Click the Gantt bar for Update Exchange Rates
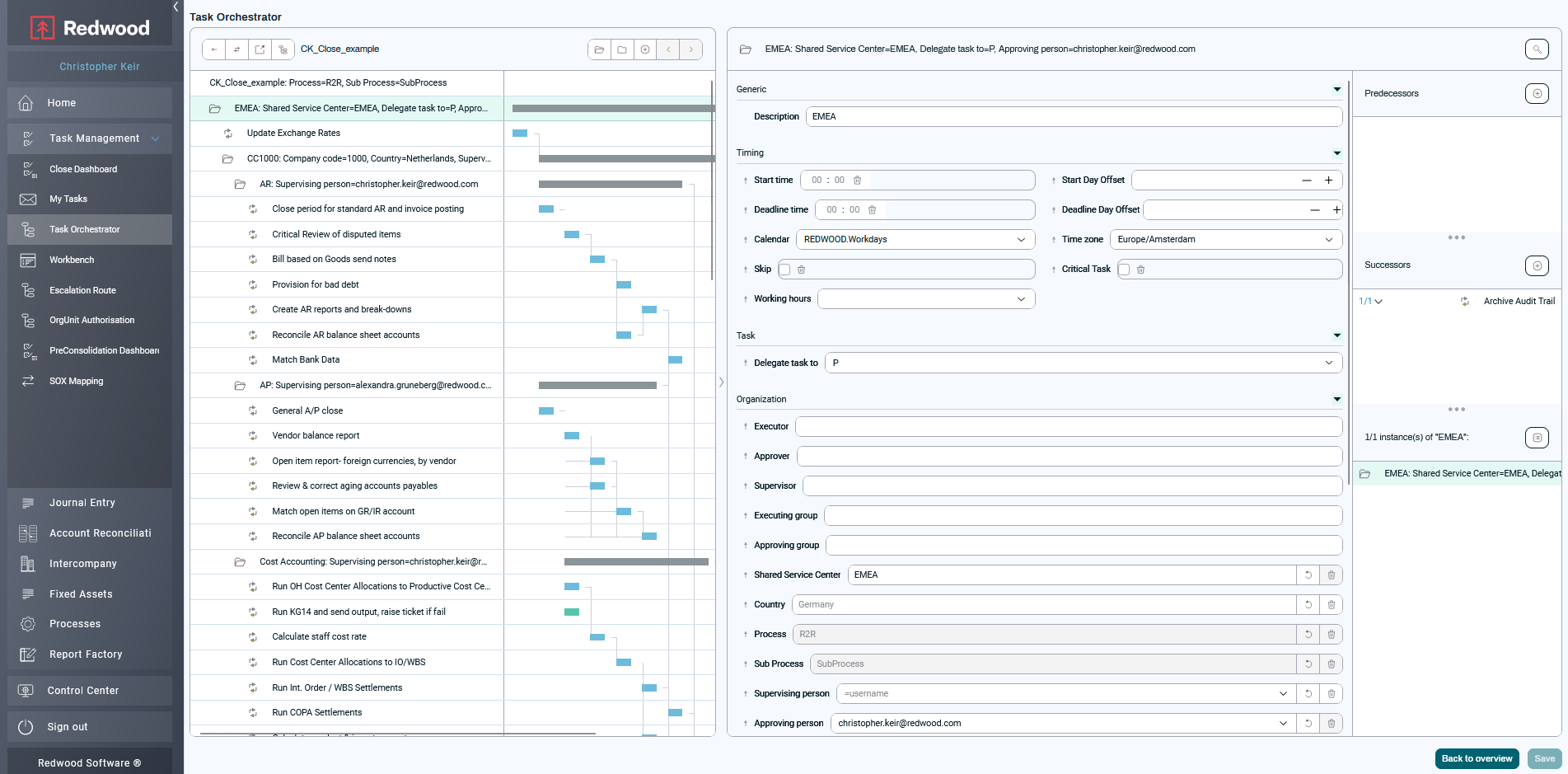 [520, 134]
